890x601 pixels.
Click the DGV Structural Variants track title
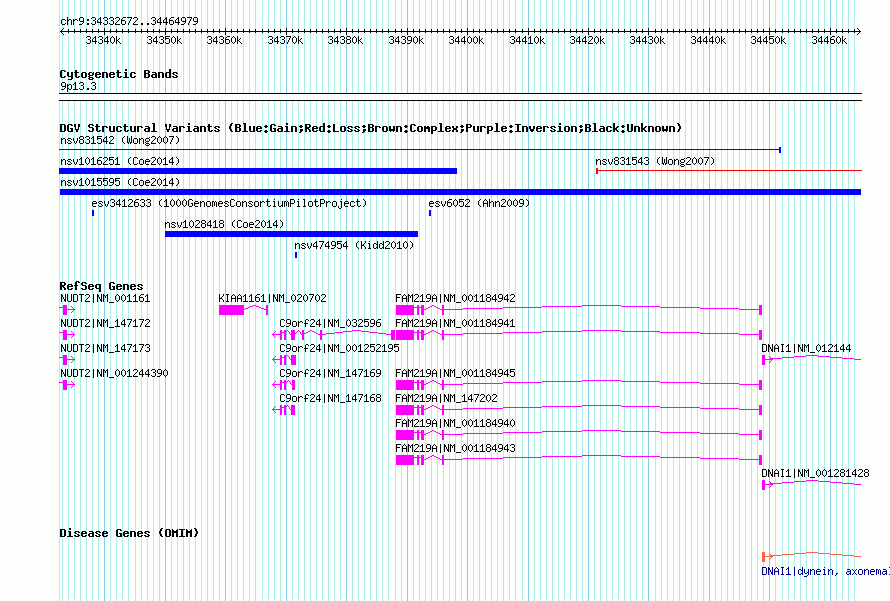coord(371,128)
